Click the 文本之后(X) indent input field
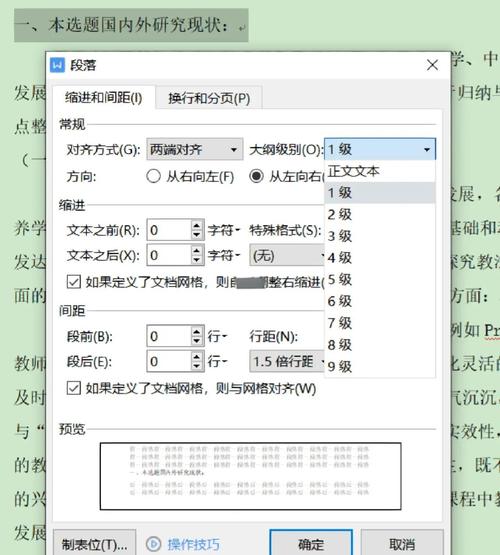Screen dimensions: 500x555 coord(169,255)
